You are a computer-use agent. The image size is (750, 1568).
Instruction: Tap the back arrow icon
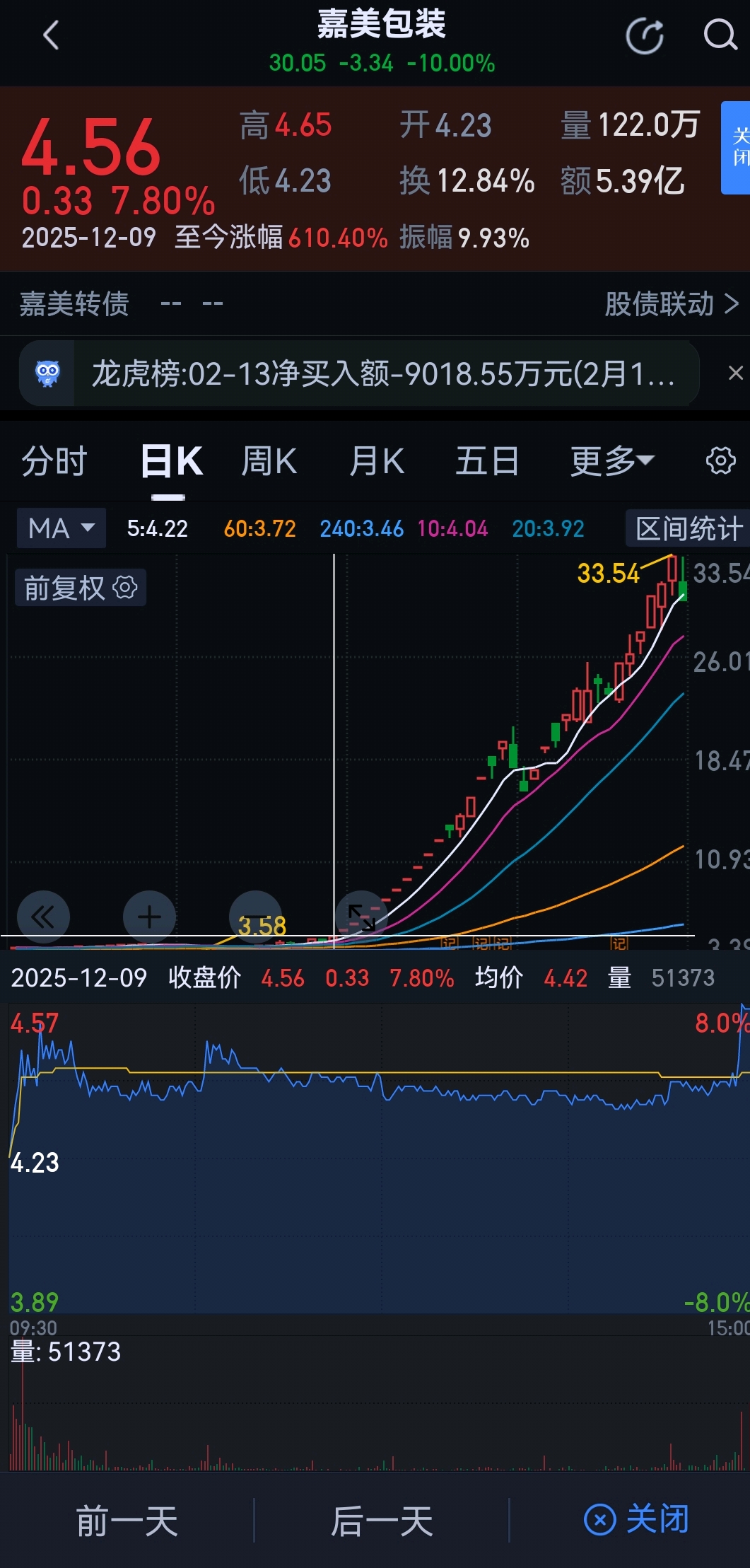(x=51, y=35)
